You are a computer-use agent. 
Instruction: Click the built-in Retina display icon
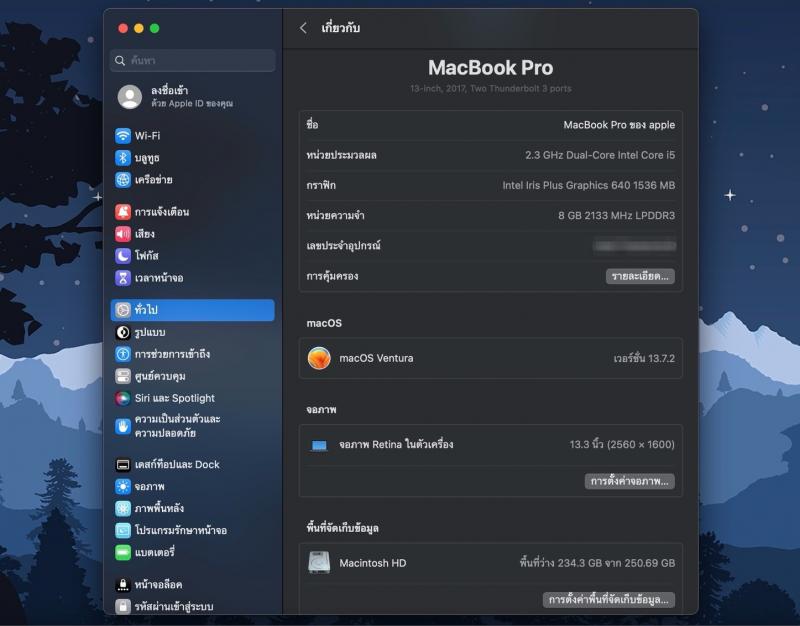[x=319, y=445]
